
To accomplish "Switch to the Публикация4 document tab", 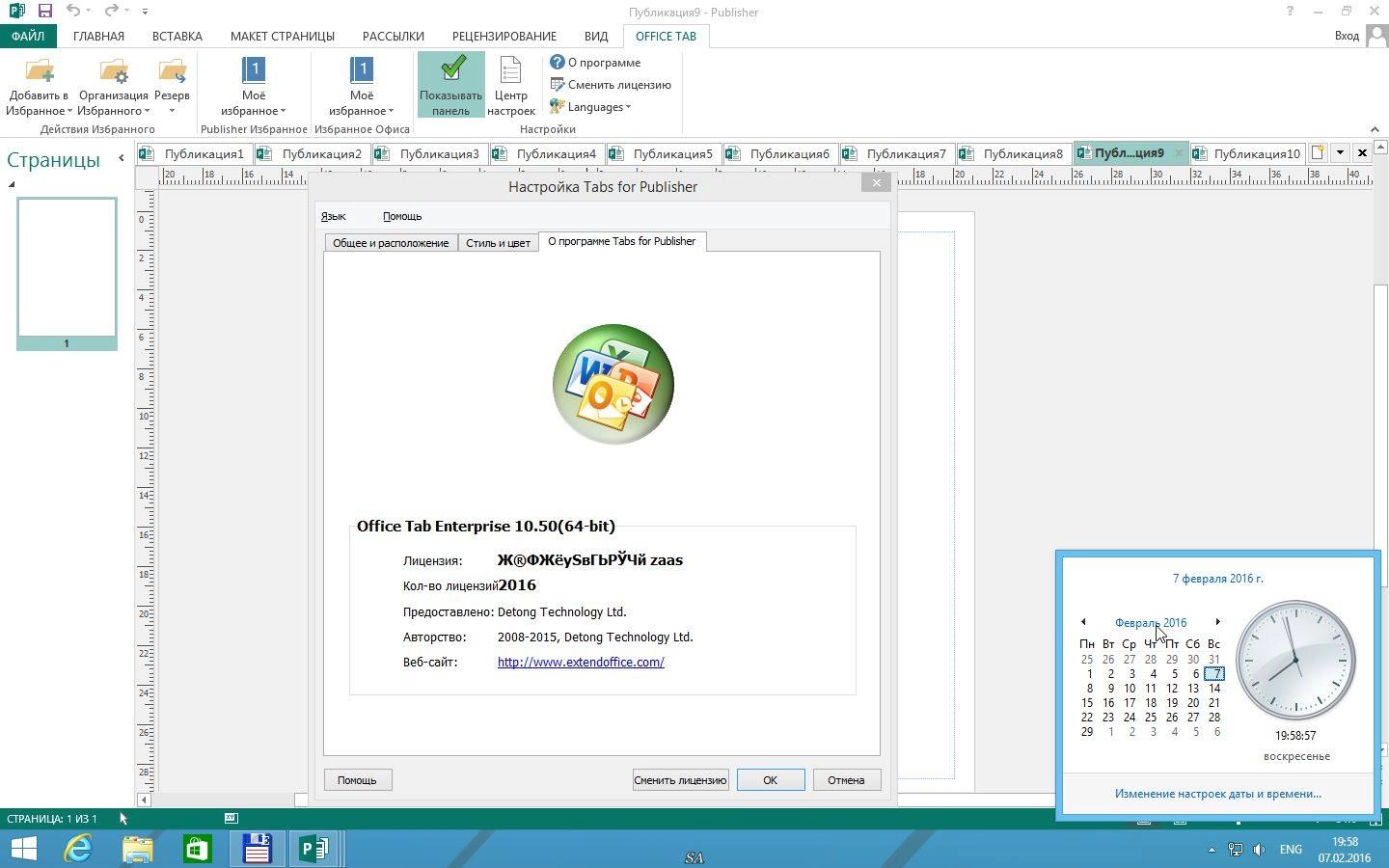I will point(546,153).
